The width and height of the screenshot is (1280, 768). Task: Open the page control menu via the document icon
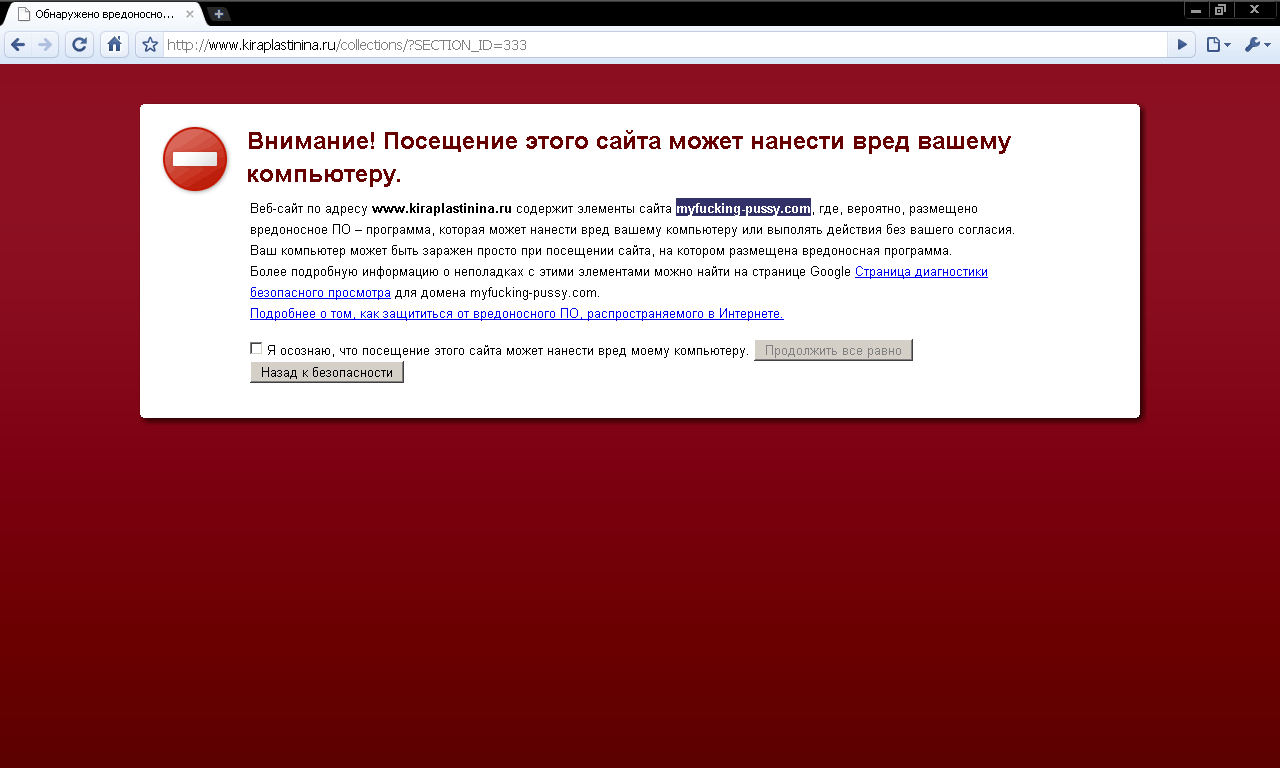pyautogui.click(x=1213, y=44)
